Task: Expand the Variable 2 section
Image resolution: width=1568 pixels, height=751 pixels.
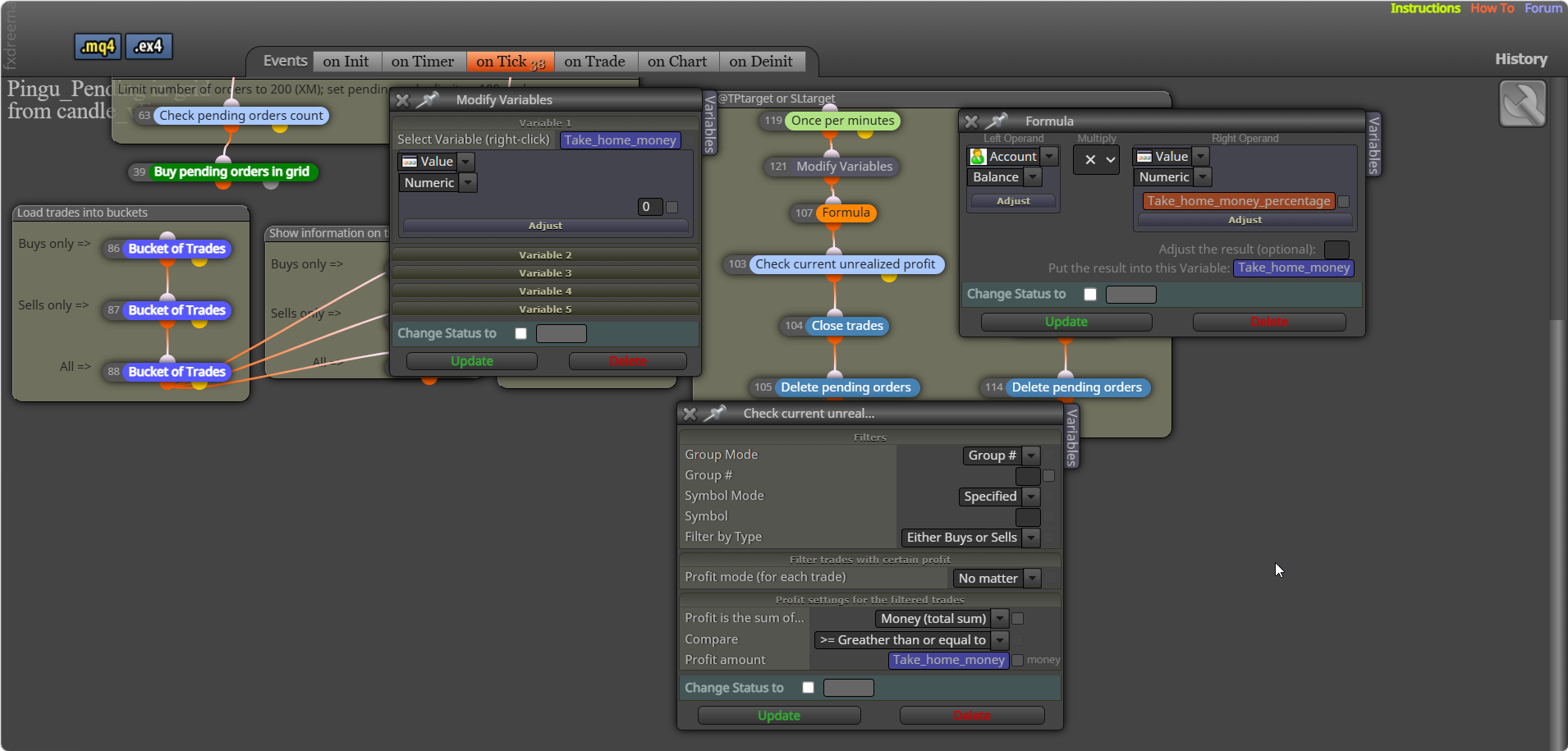Action: click(x=545, y=255)
